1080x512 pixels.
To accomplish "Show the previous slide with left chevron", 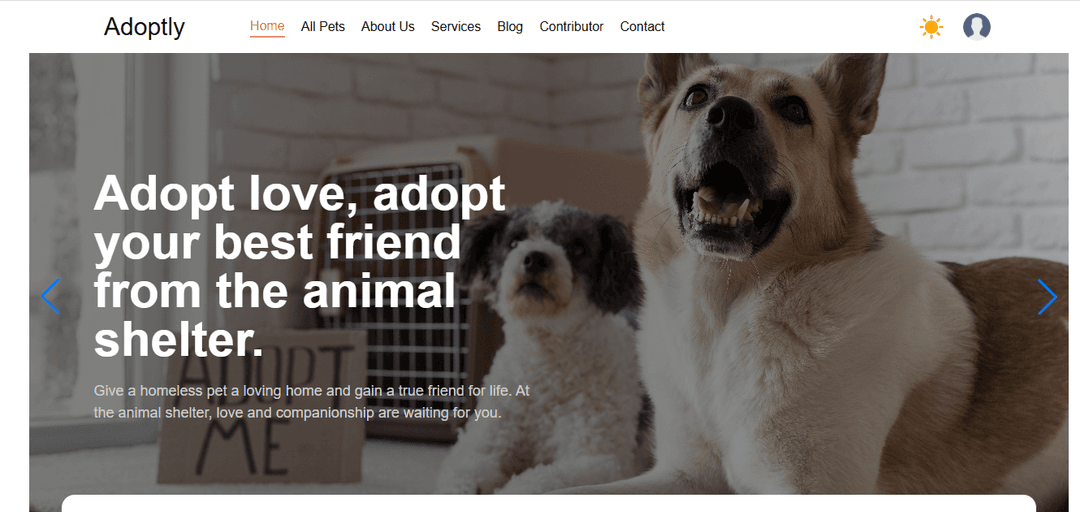I will pyautogui.click(x=50, y=296).
